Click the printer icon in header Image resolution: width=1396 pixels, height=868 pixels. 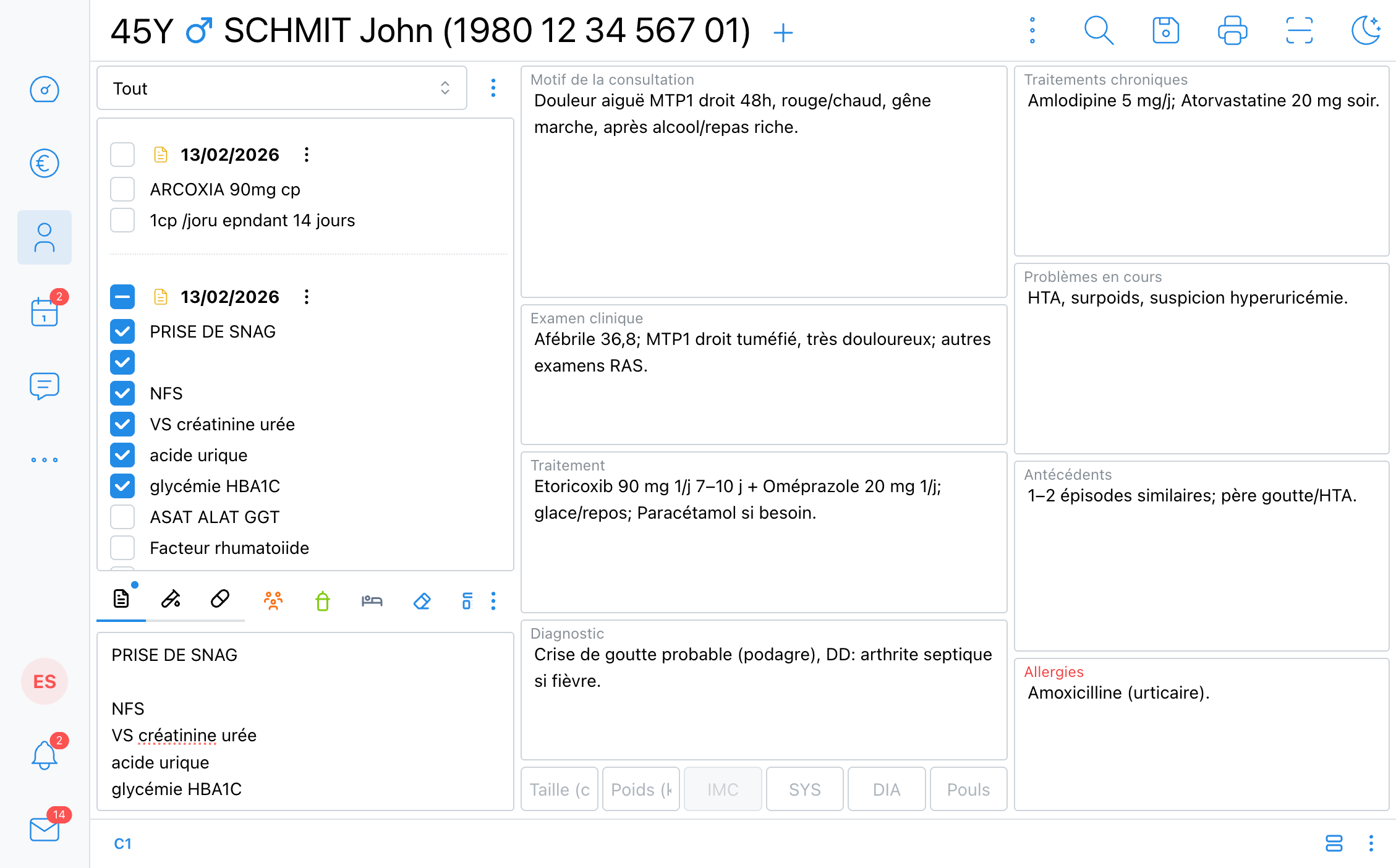pos(1232,30)
